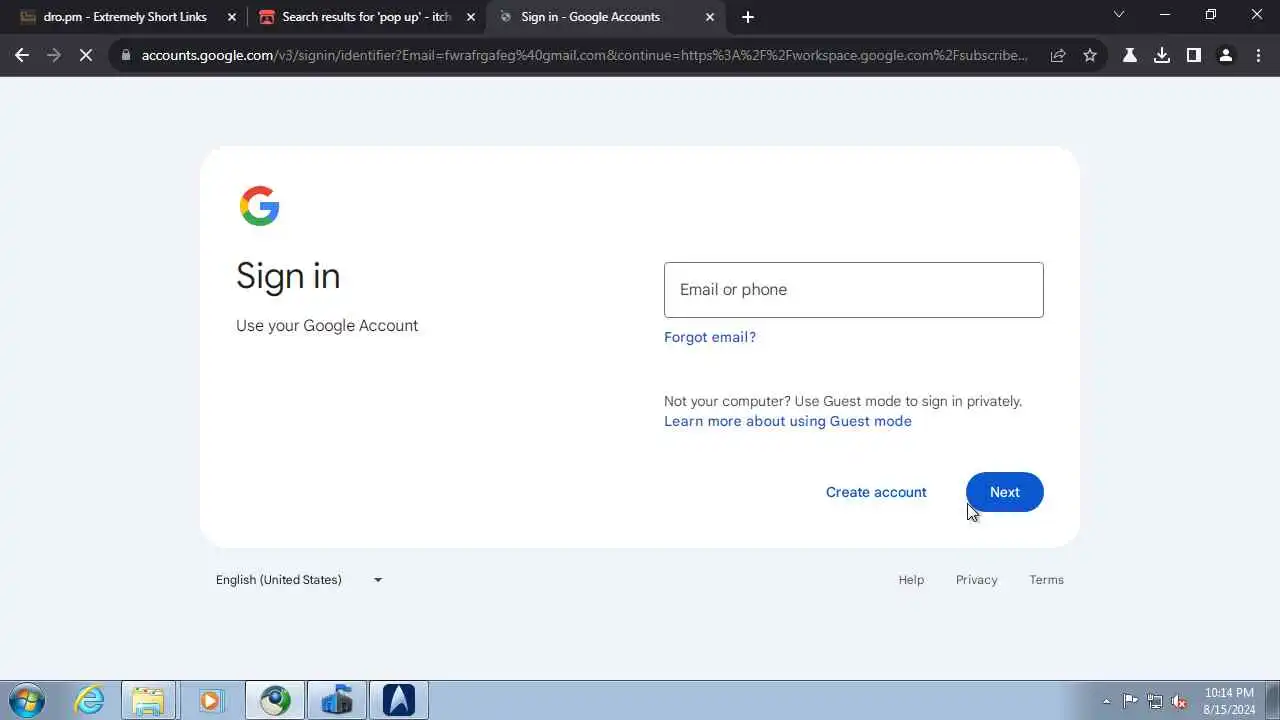This screenshot has height=720, width=1280.
Task: Launch Internet Explorer from the taskbar
Action: (x=90, y=700)
